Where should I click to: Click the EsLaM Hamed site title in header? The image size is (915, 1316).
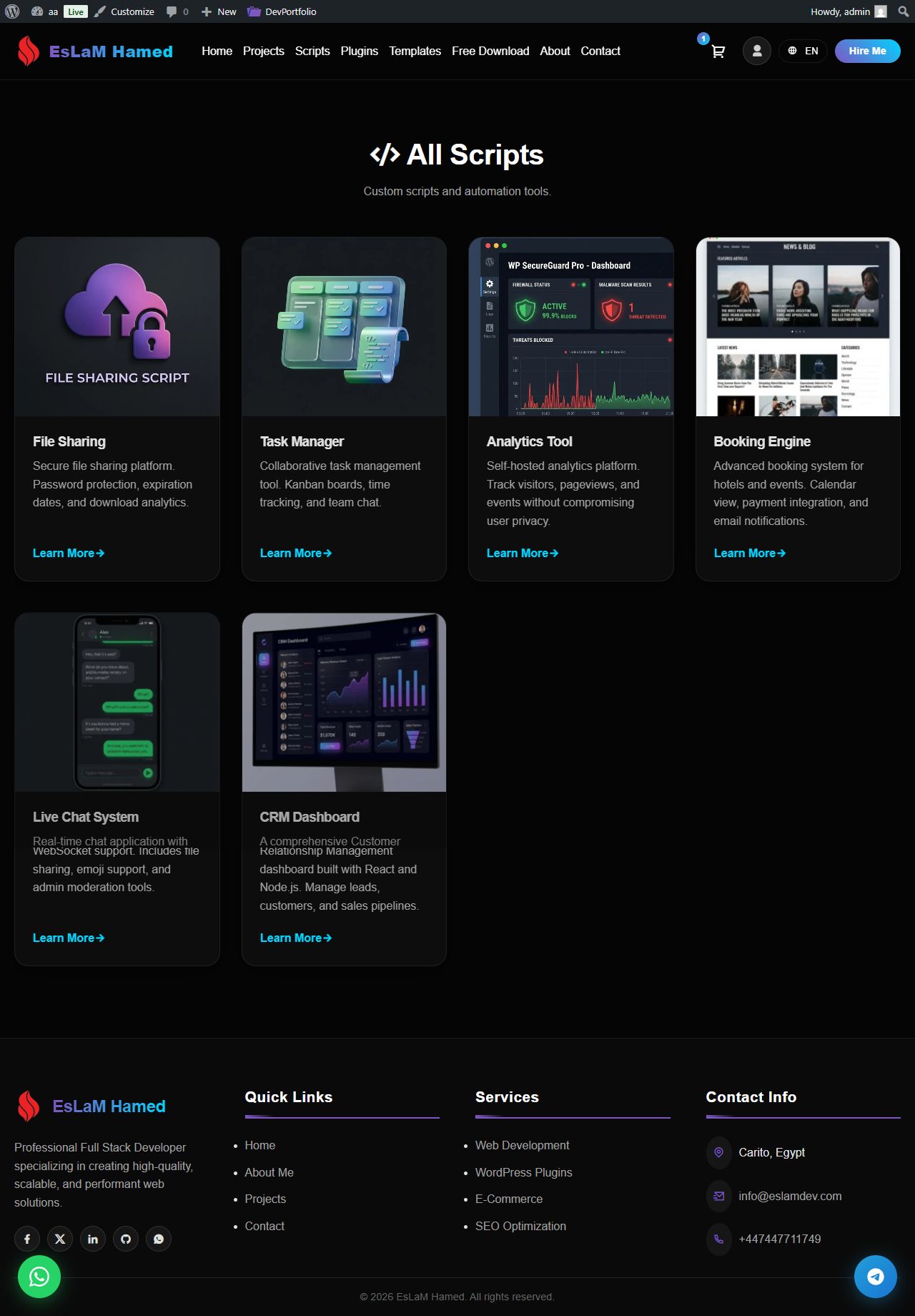(x=111, y=51)
